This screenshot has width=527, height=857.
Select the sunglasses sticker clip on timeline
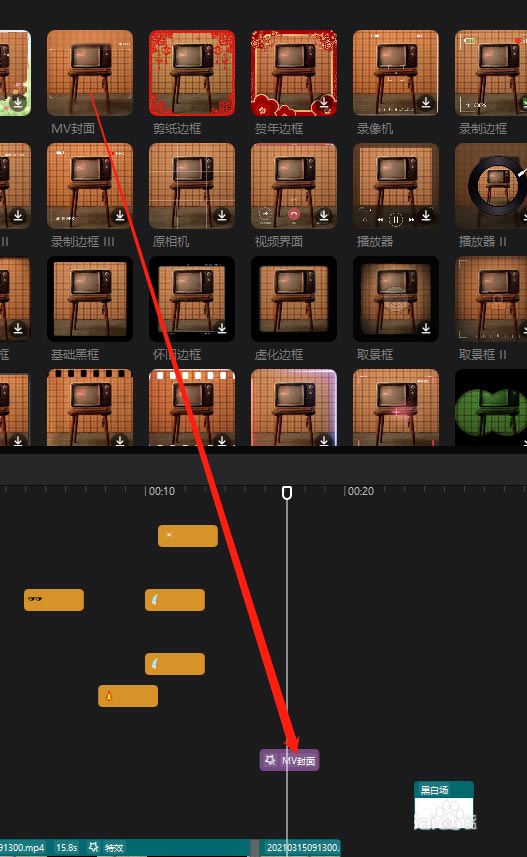pyautogui.click(x=54, y=600)
